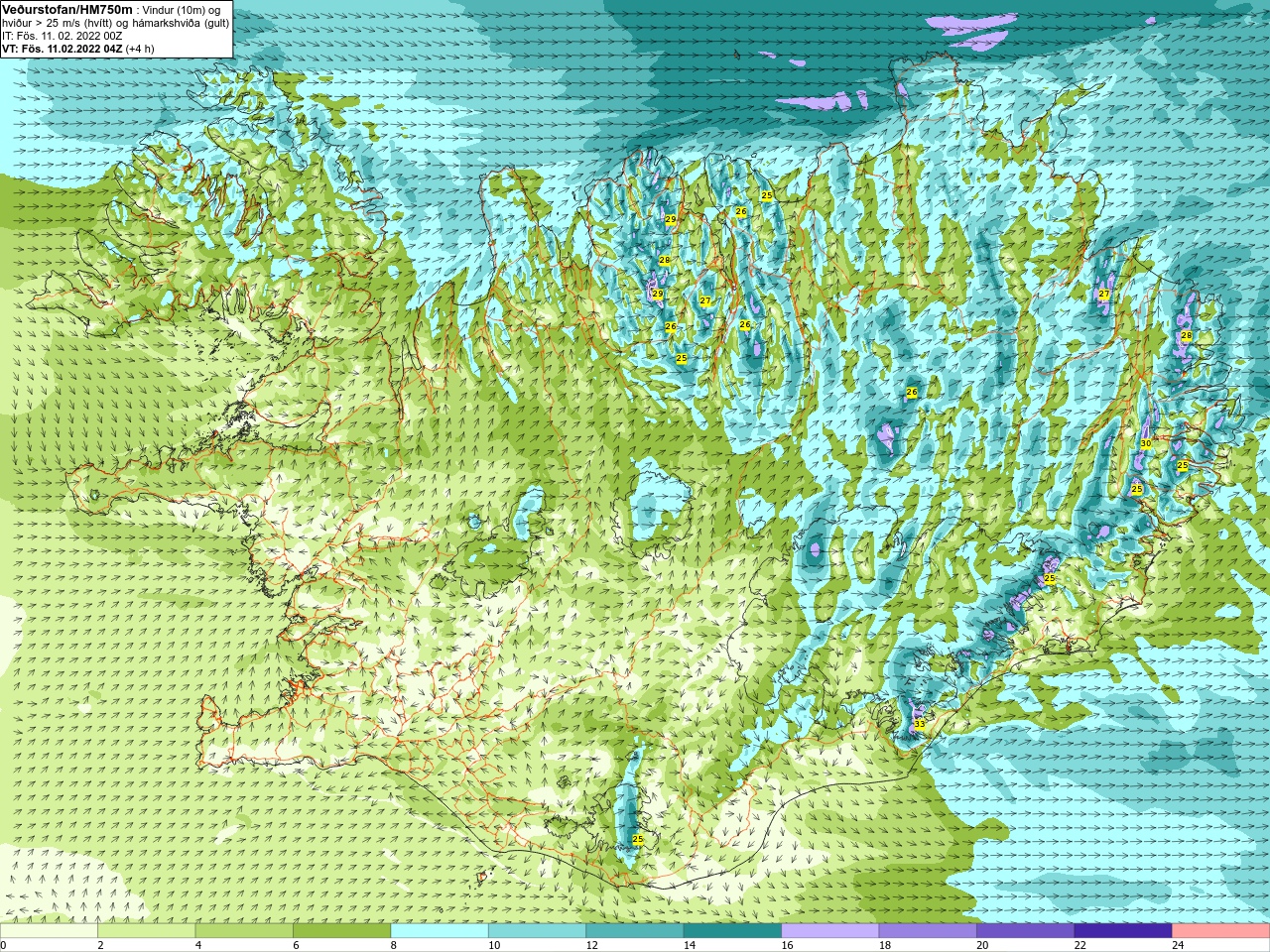Select the light lavender 16–18 m/s legend swatch
The image size is (1270, 952).
click(830, 930)
